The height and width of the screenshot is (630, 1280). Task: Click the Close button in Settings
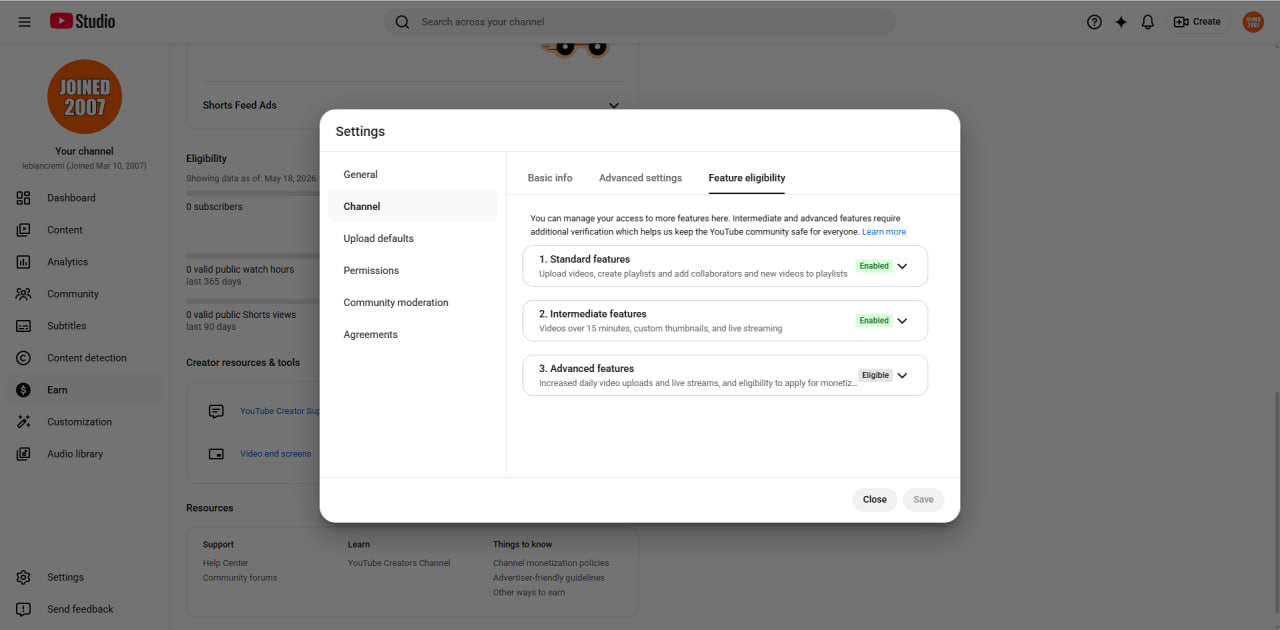pos(875,500)
